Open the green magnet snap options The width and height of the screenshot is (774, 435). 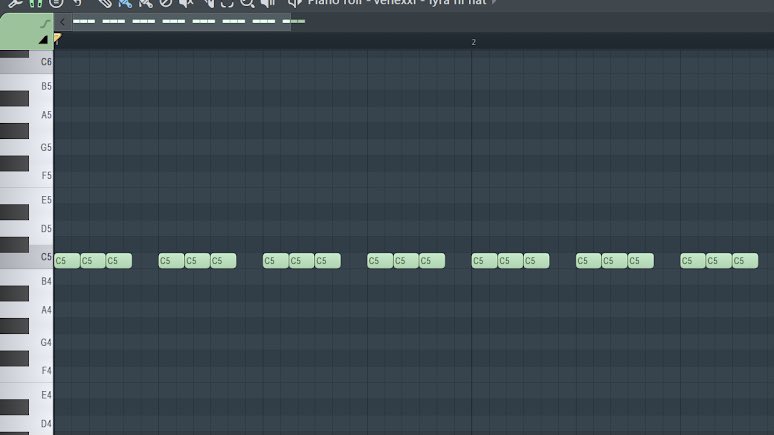coord(36,3)
